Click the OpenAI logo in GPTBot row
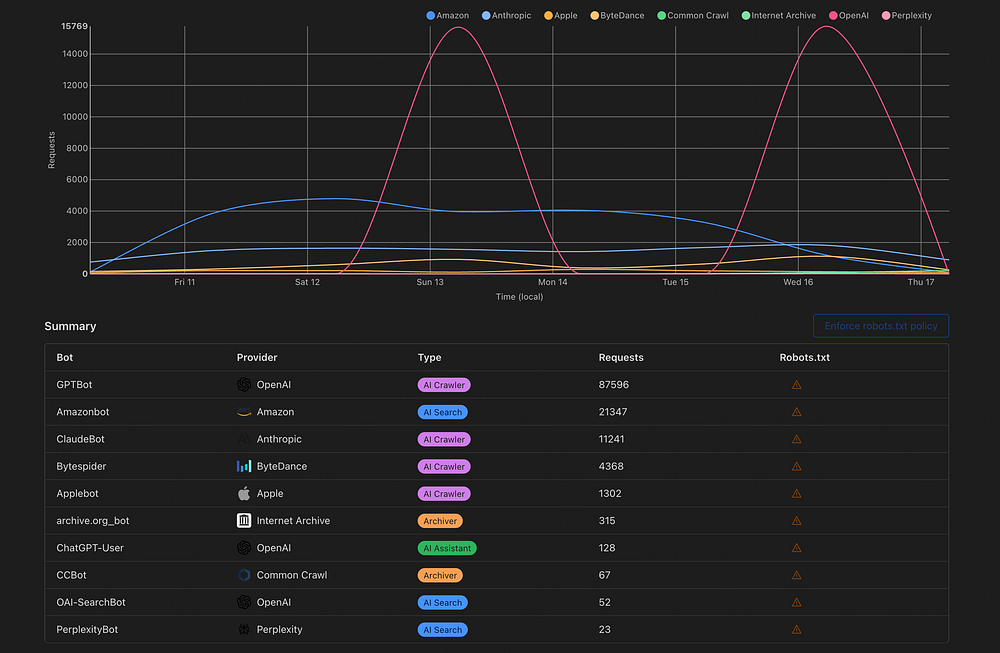The height and width of the screenshot is (653, 1000). pyautogui.click(x=244, y=385)
